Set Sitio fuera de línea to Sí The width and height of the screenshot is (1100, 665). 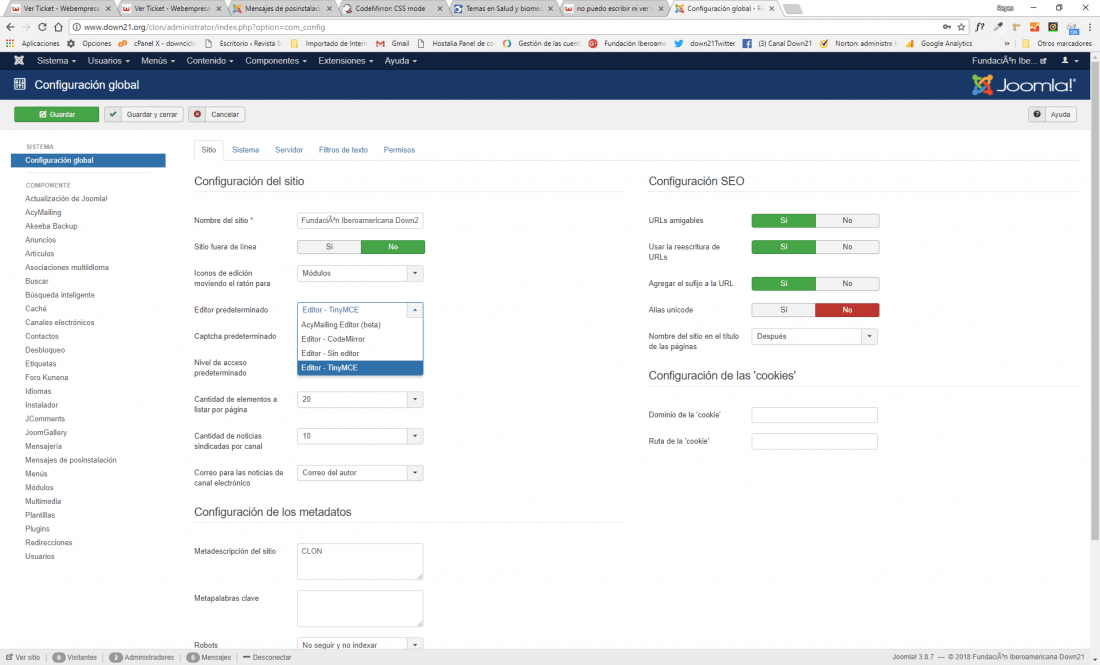(x=329, y=247)
